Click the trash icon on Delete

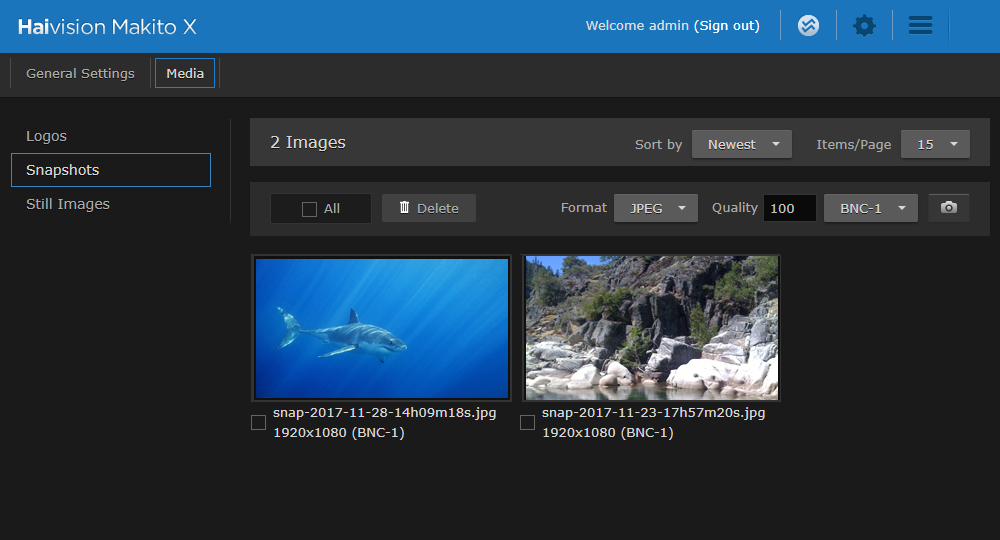pos(404,208)
